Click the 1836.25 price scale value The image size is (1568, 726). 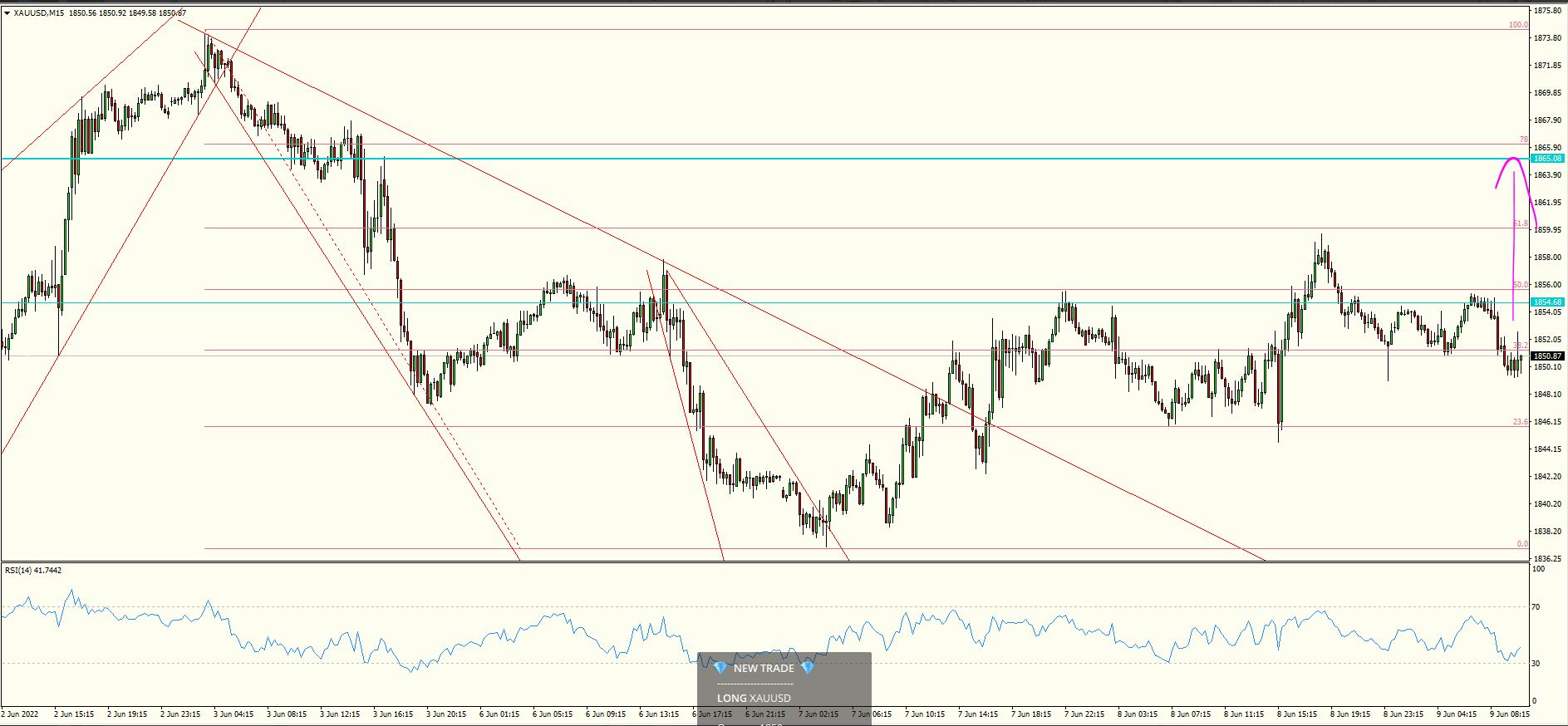pyautogui.click(x=1547, y=559)
